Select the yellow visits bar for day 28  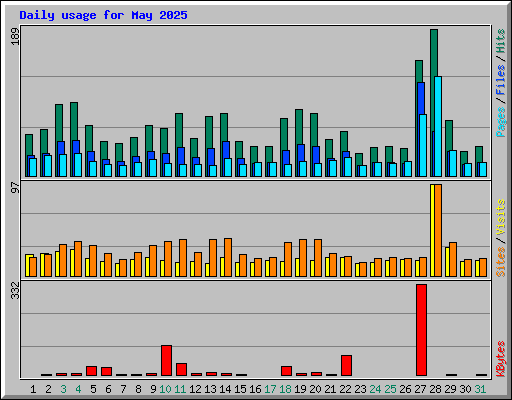coord(432,230)
